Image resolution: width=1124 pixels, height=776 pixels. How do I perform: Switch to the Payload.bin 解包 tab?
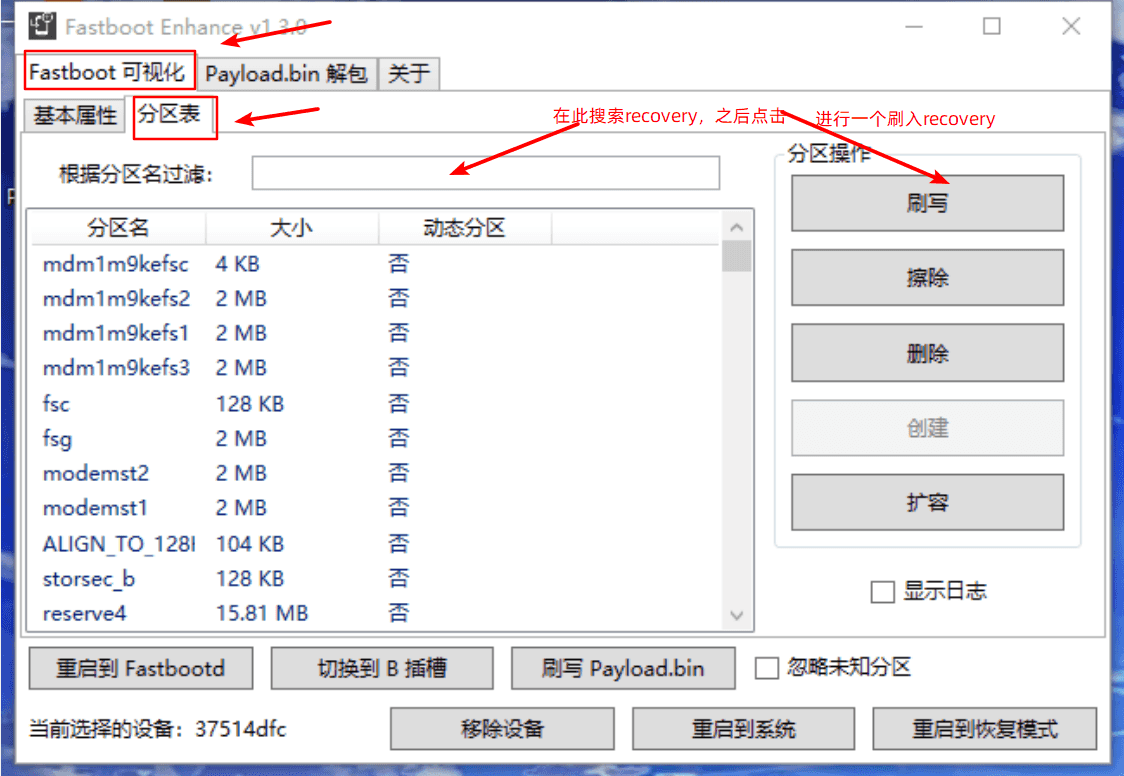286,74
